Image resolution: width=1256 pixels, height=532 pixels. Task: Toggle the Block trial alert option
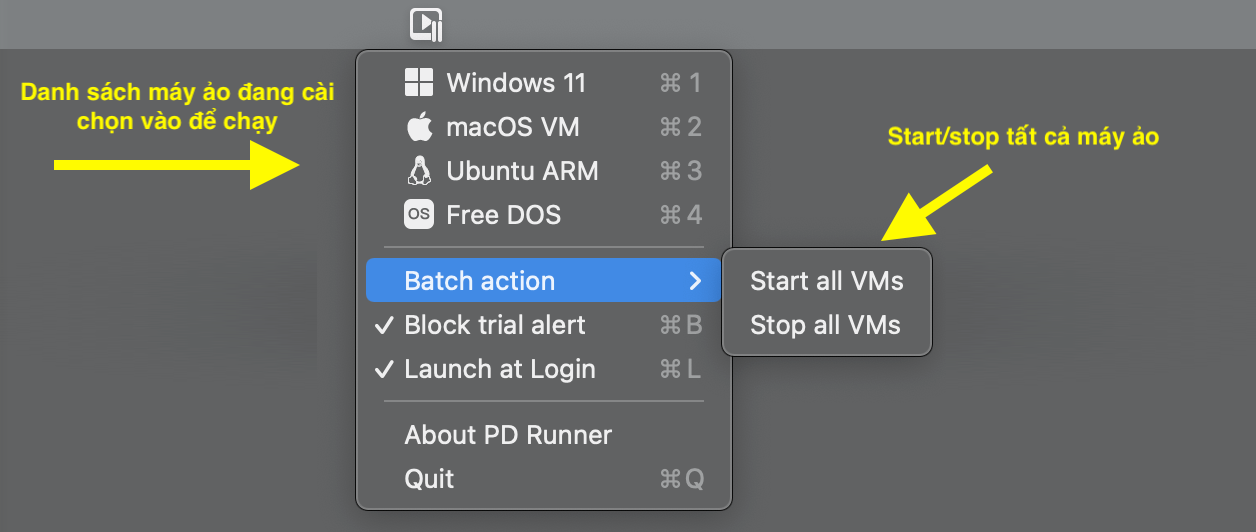[x=495, y=325]
